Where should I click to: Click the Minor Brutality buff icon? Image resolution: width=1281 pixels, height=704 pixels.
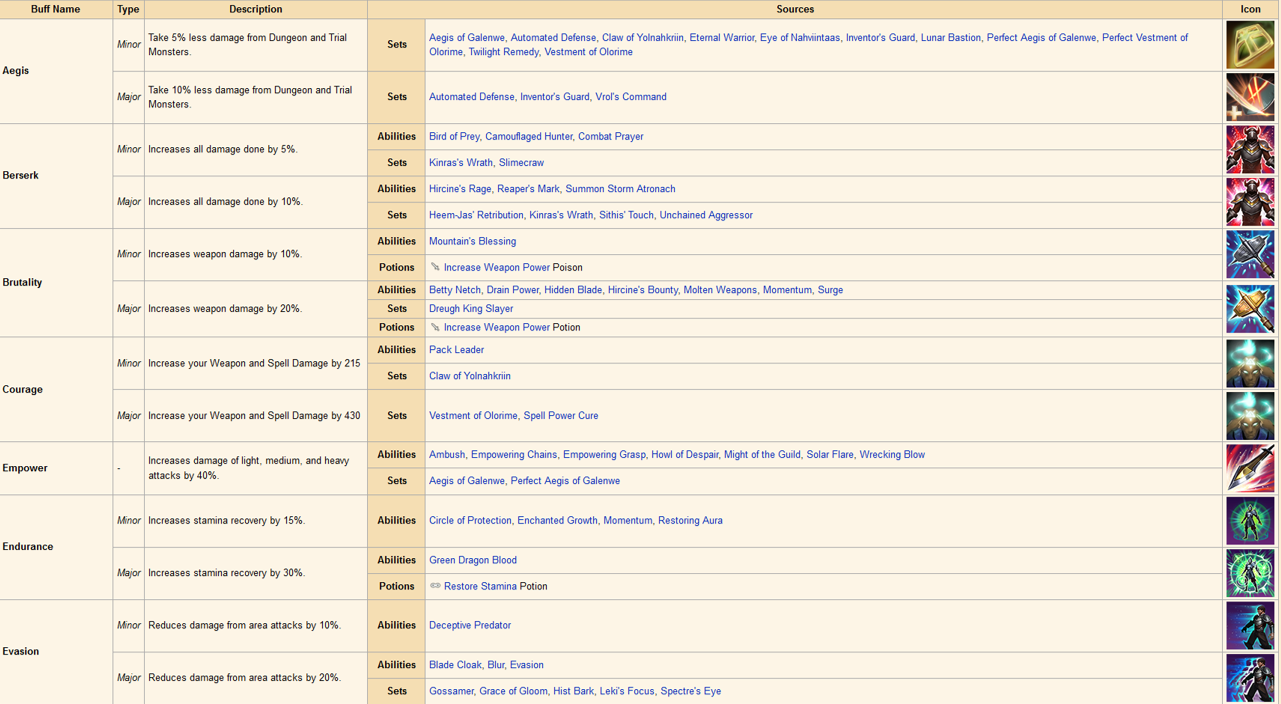(x=1250, y=254)
